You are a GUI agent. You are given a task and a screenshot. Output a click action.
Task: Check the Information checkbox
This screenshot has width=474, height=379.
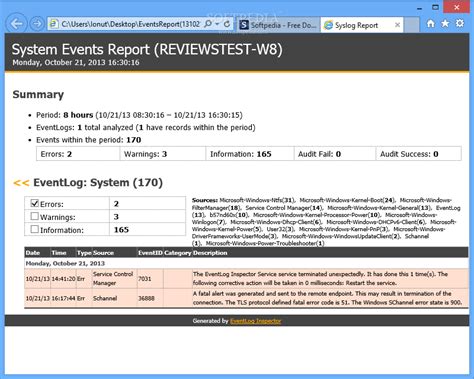pos(34,229)
